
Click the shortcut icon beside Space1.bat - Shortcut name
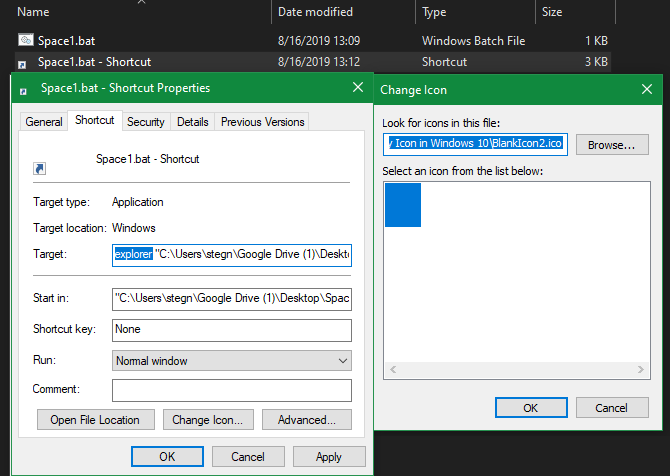40,168
